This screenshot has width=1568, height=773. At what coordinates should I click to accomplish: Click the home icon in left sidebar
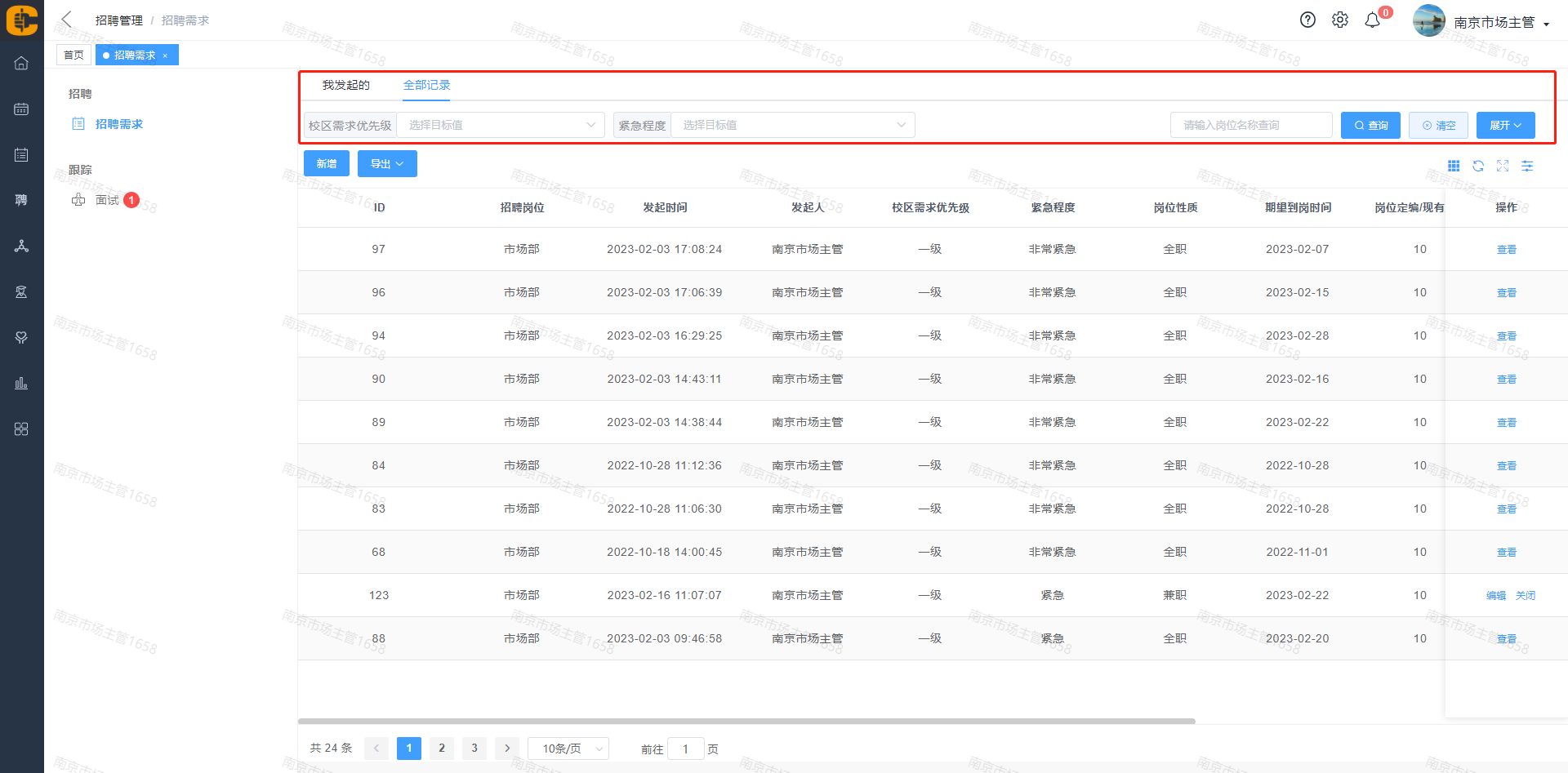pyautogui.click(x=21, y=64)
